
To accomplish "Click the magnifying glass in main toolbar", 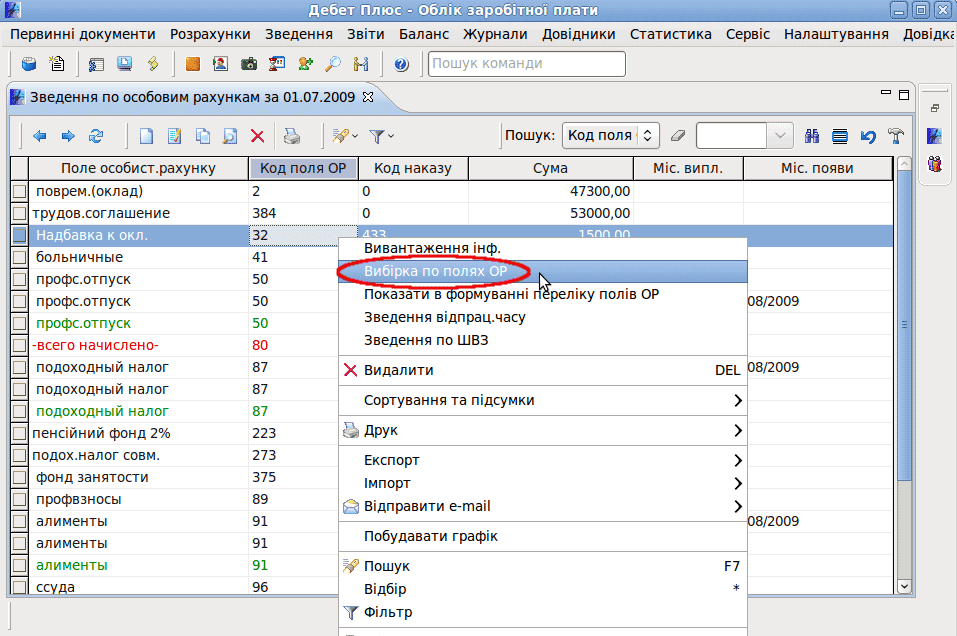I will click(333, 63).
